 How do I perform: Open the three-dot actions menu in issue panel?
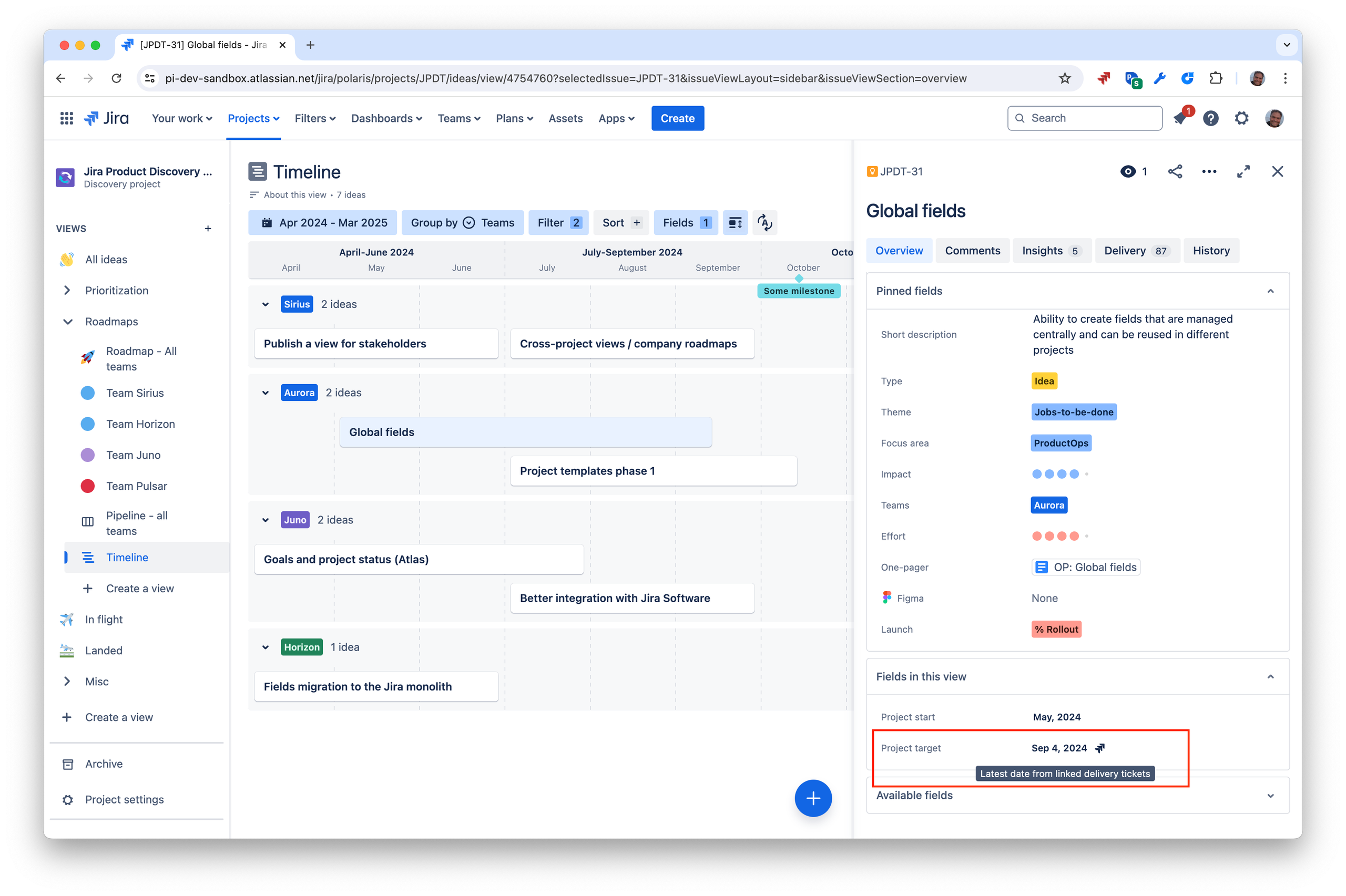tap(1209, 171)
